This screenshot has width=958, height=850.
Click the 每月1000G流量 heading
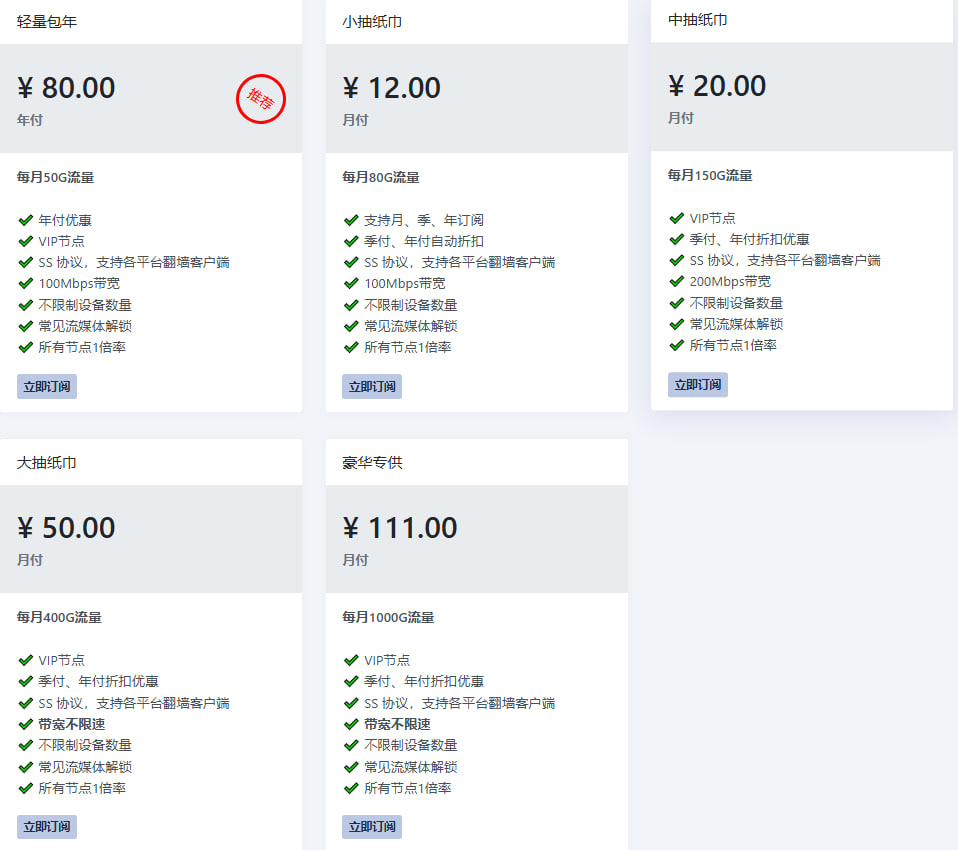(388, 617)
